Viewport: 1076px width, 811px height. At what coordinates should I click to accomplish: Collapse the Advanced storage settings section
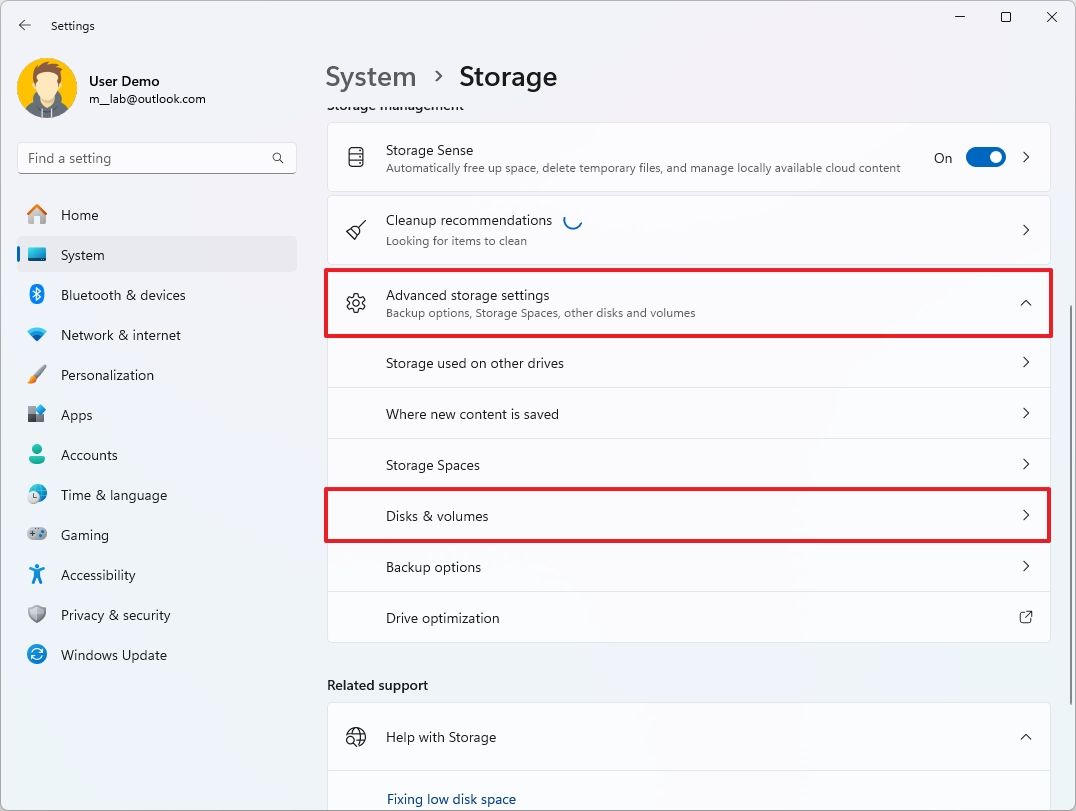(x=1025, y=303)
